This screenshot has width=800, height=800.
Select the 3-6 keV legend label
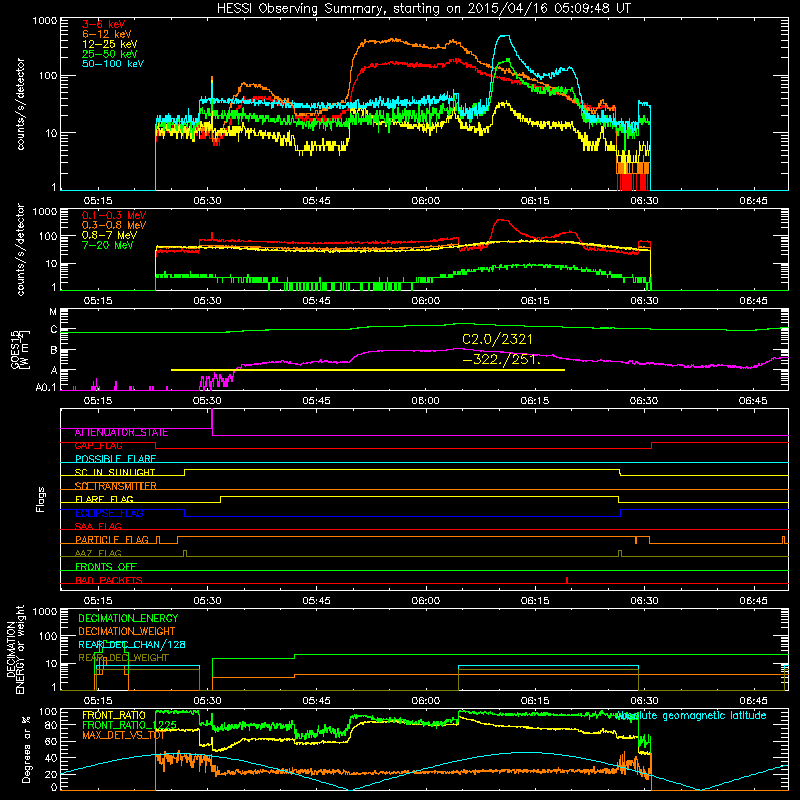tap(104, 24)
